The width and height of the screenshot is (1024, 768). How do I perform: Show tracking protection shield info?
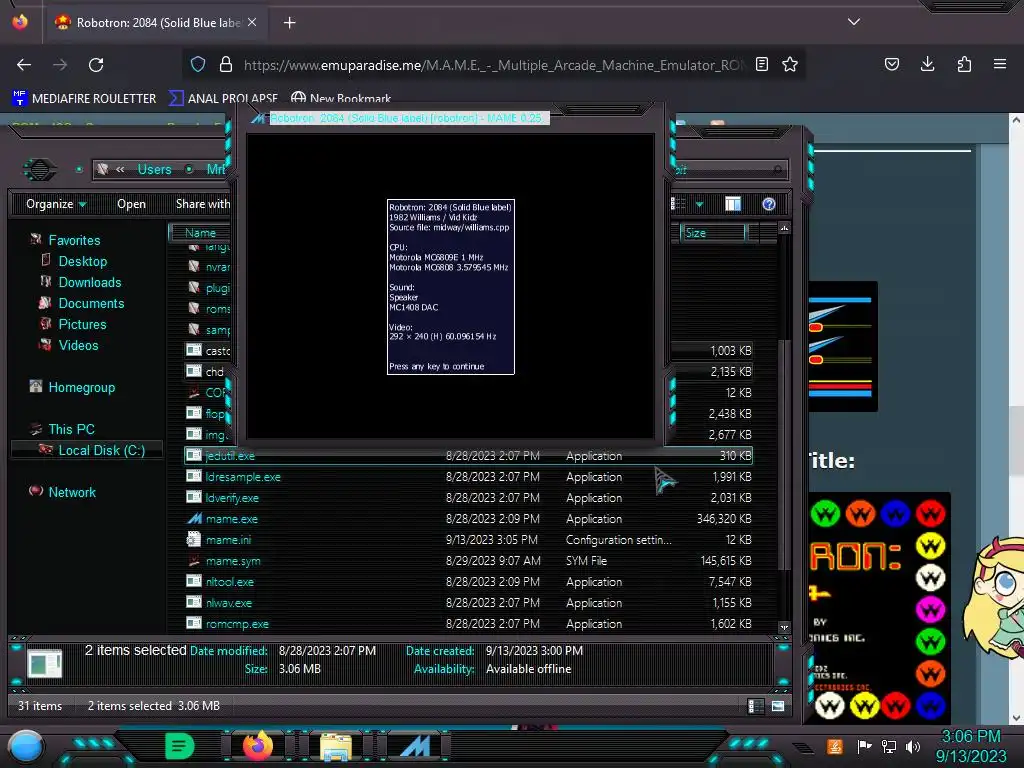198,64
